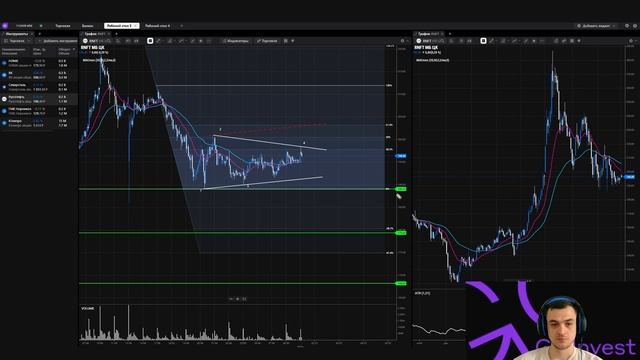Select the Инструменты panel tab
This screenshot has width=640, height=360.
pos(16,34)
